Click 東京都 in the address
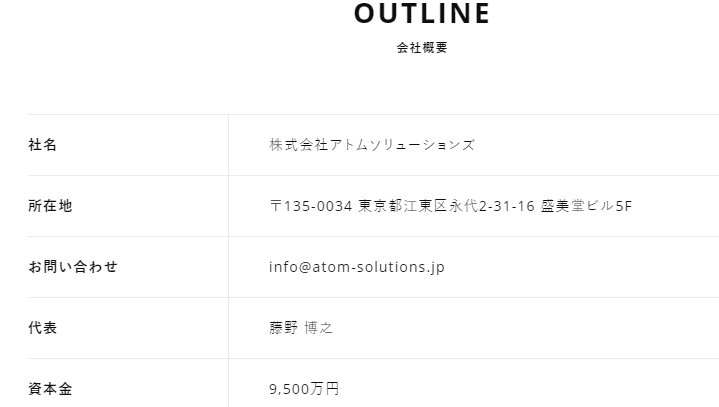Image resolution: width=719 pixels, height=407 pixels. click(381, 206)
